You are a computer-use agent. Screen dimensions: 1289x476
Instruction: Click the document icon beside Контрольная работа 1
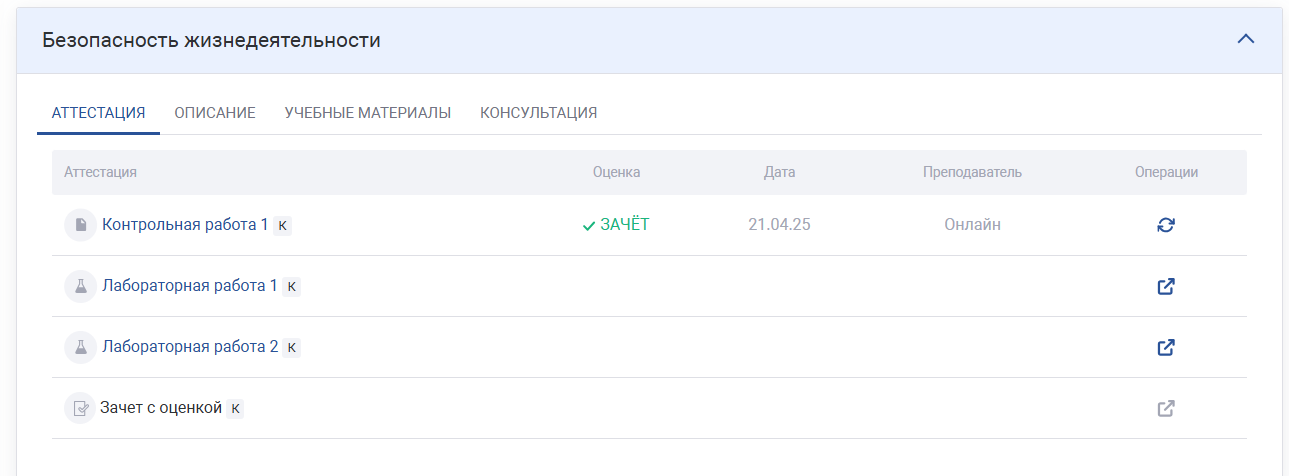[80, 225]
